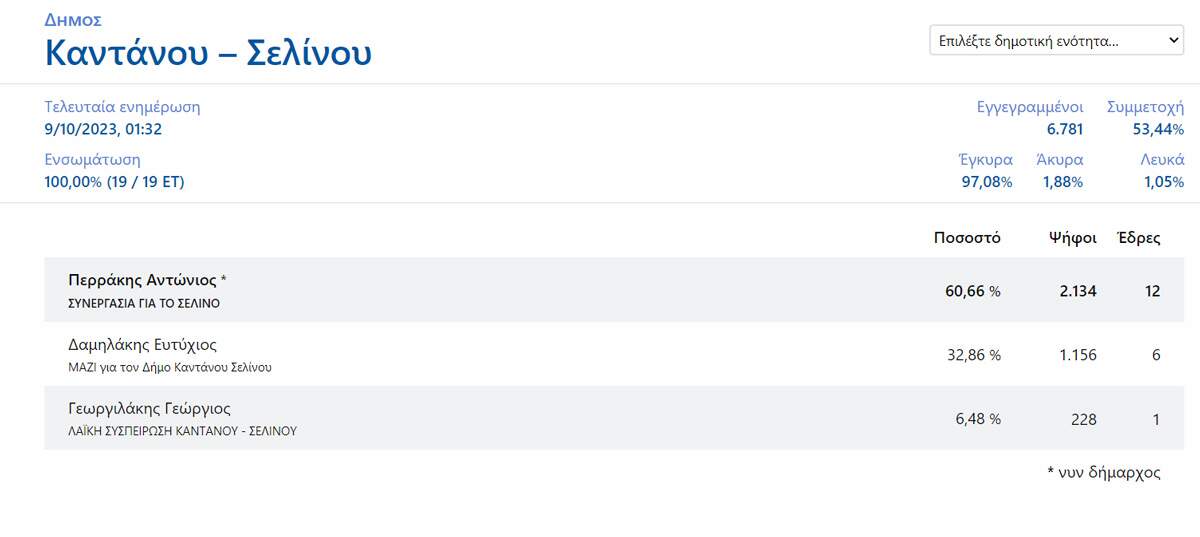This screenshot has width=1200, height=537.
Task: Click the Άκυρα percentage 1,88%
Action: pyautogui.click(x=1062, y=182)
